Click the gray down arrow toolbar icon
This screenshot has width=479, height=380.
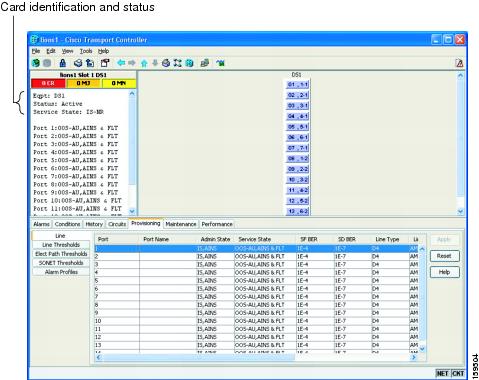pos(155,63)
